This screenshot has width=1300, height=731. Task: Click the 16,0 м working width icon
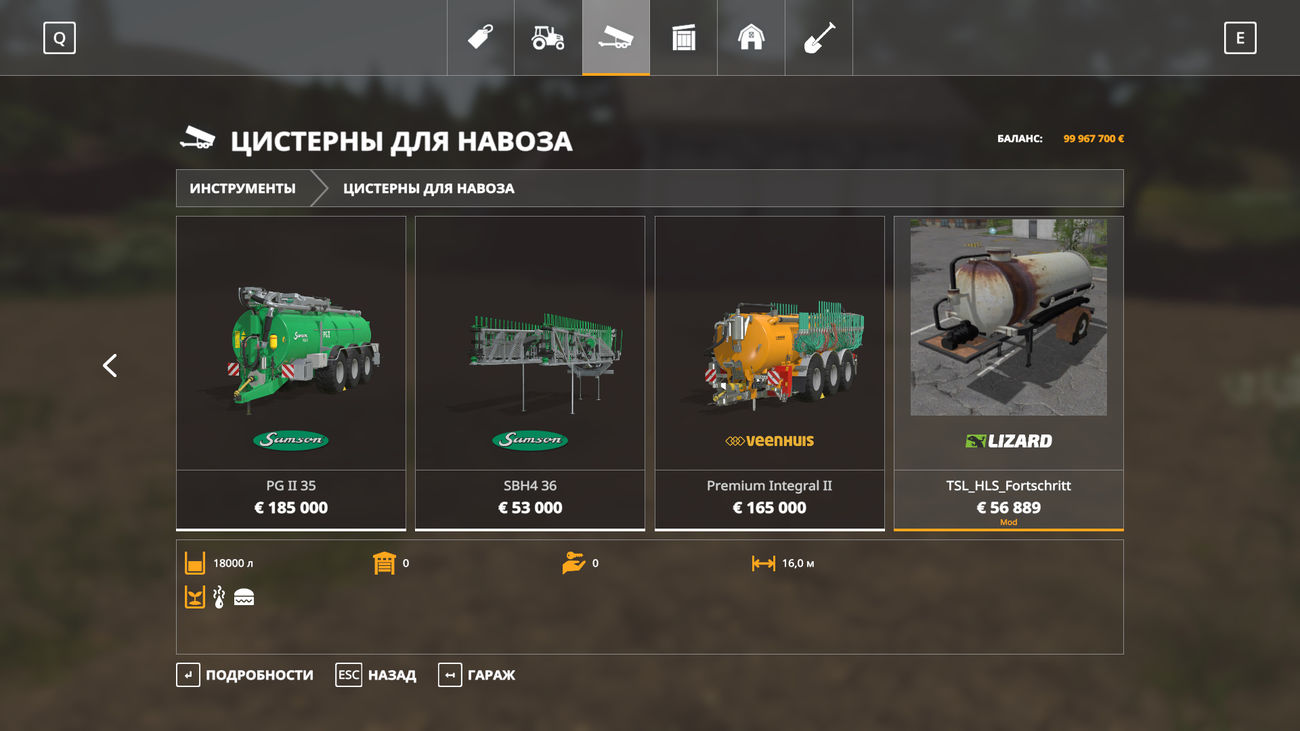764,563
